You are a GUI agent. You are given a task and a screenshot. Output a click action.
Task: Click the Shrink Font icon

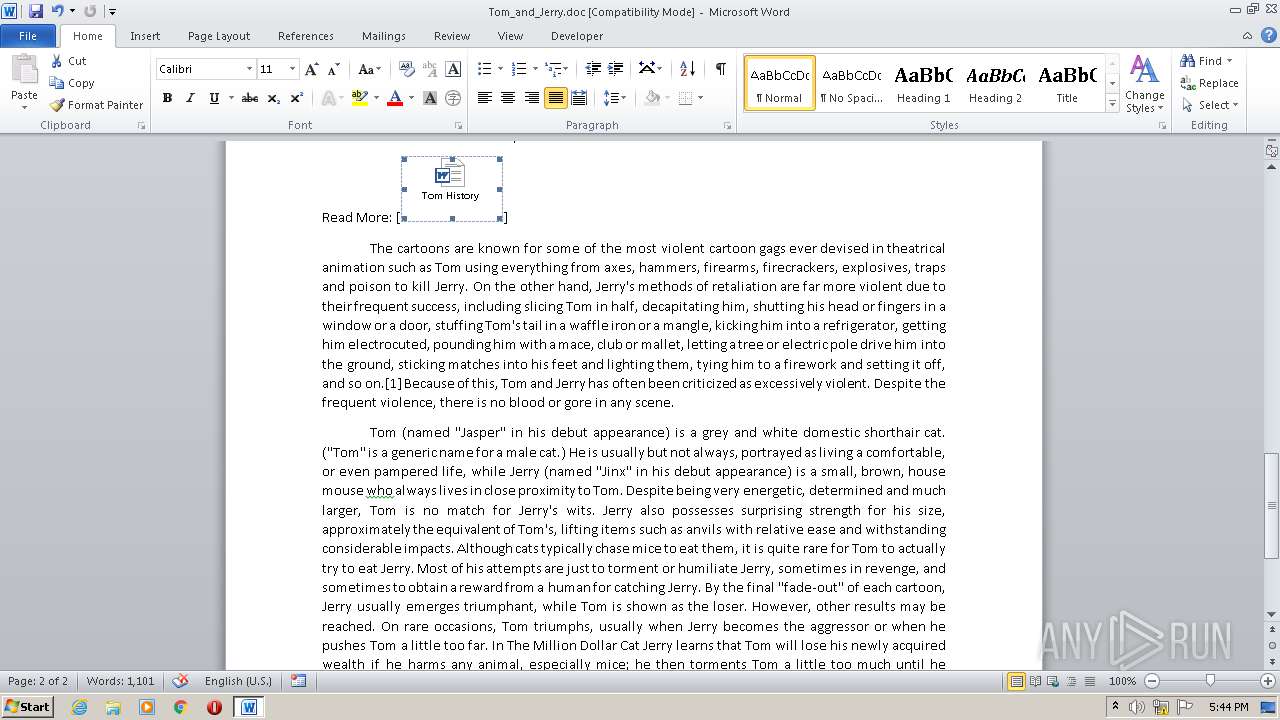334,69
